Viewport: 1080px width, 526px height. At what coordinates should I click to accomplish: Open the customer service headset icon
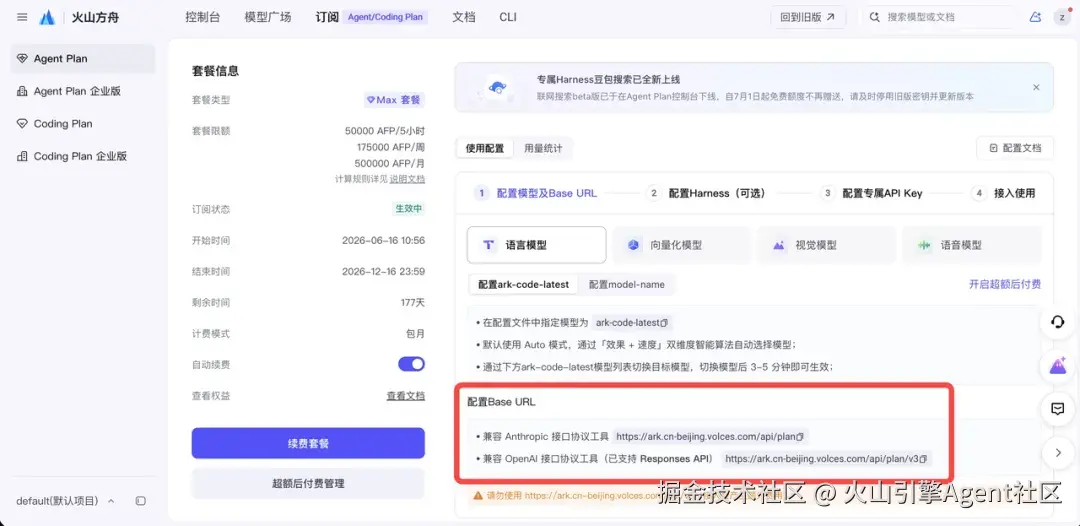point(1057,322)
